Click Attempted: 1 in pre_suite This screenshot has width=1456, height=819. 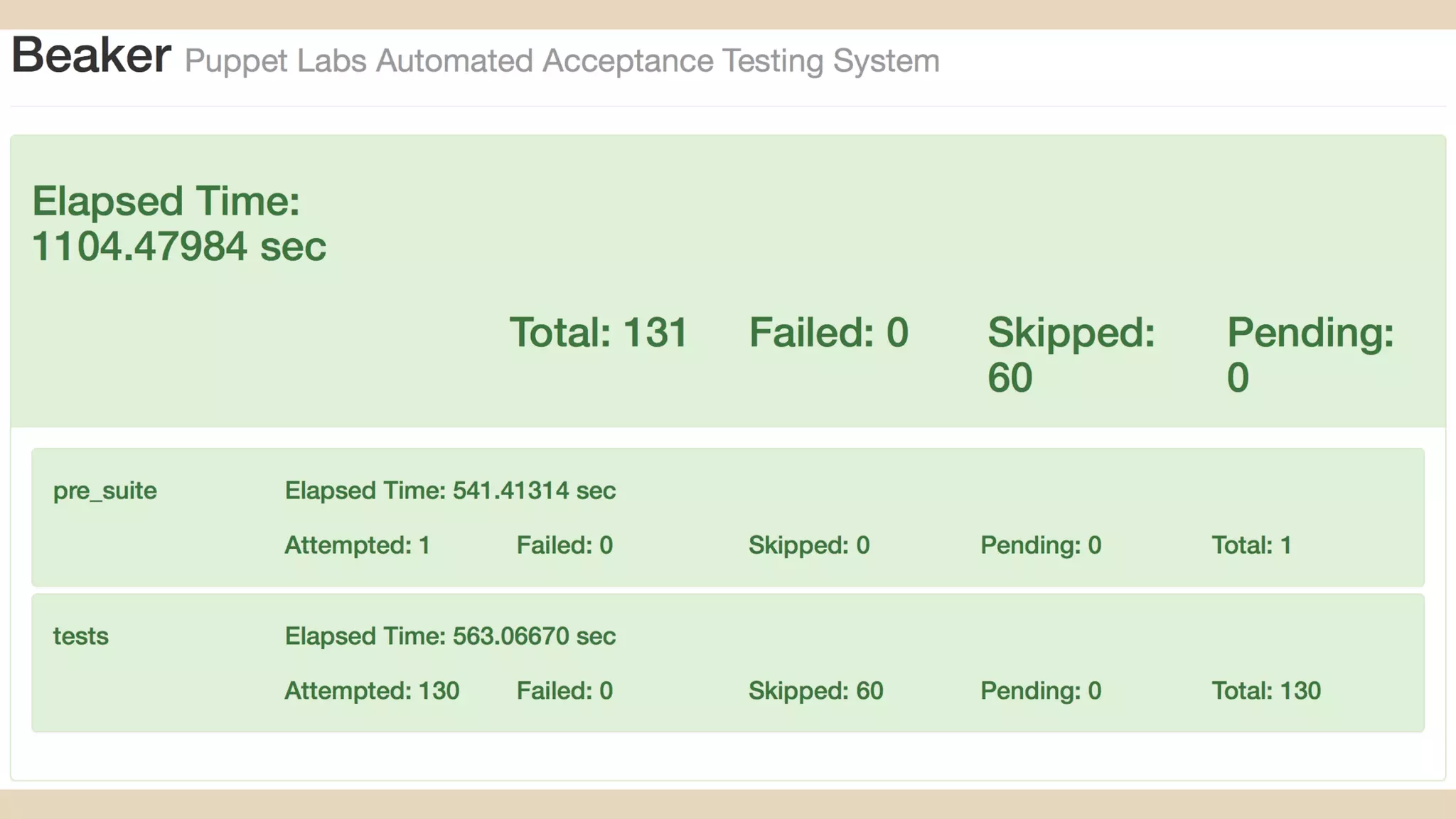[x=358, y=545]
